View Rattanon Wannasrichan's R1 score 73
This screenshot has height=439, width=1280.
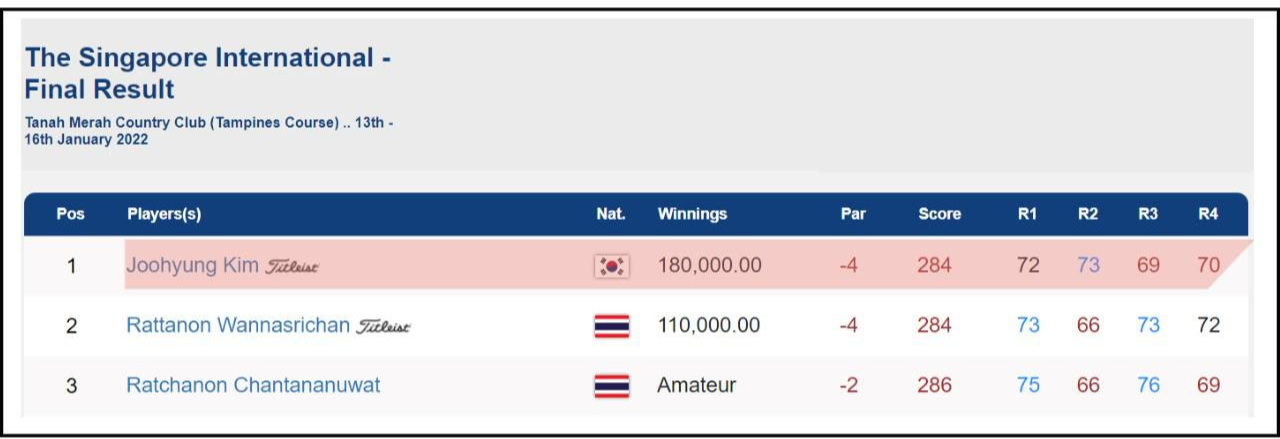tap(1028, 326)
